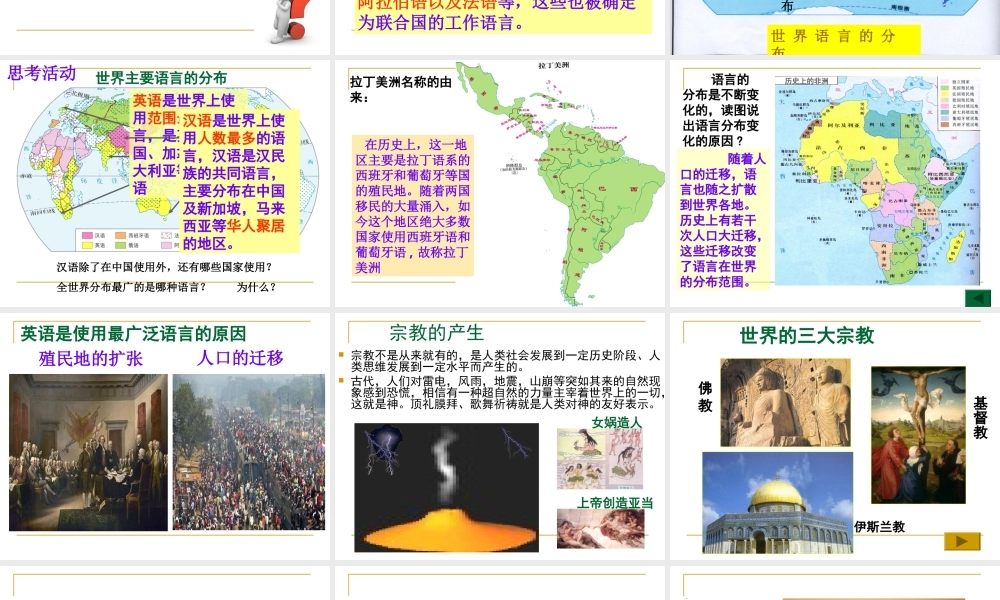Click the Buddha statue photo
The width and height of the screenshot is (1000, 600).
785,402
